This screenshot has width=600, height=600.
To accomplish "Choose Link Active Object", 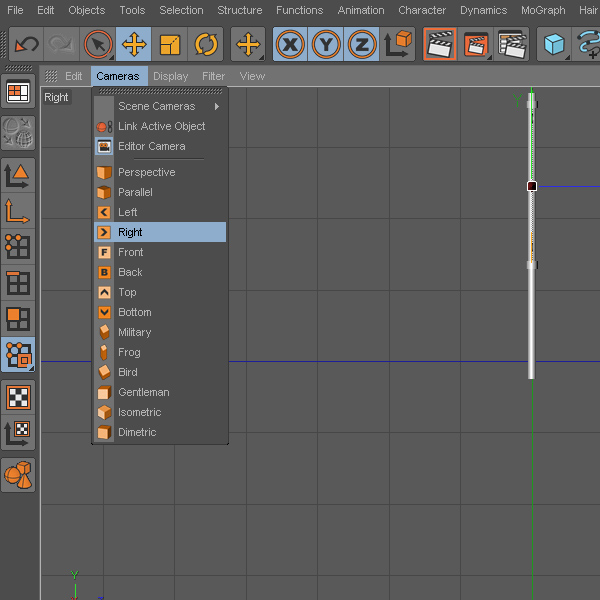I will coord(160,126).
